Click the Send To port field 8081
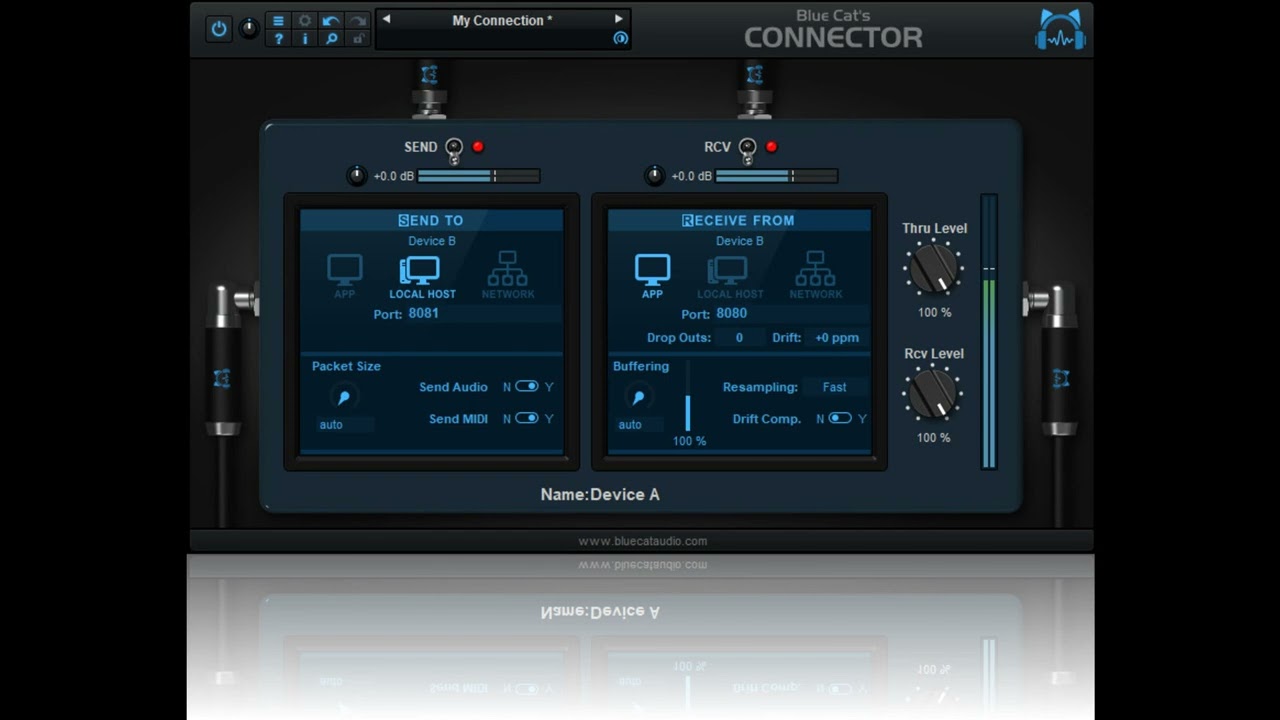Viewport: 1280px width, 720px height. 484,314
